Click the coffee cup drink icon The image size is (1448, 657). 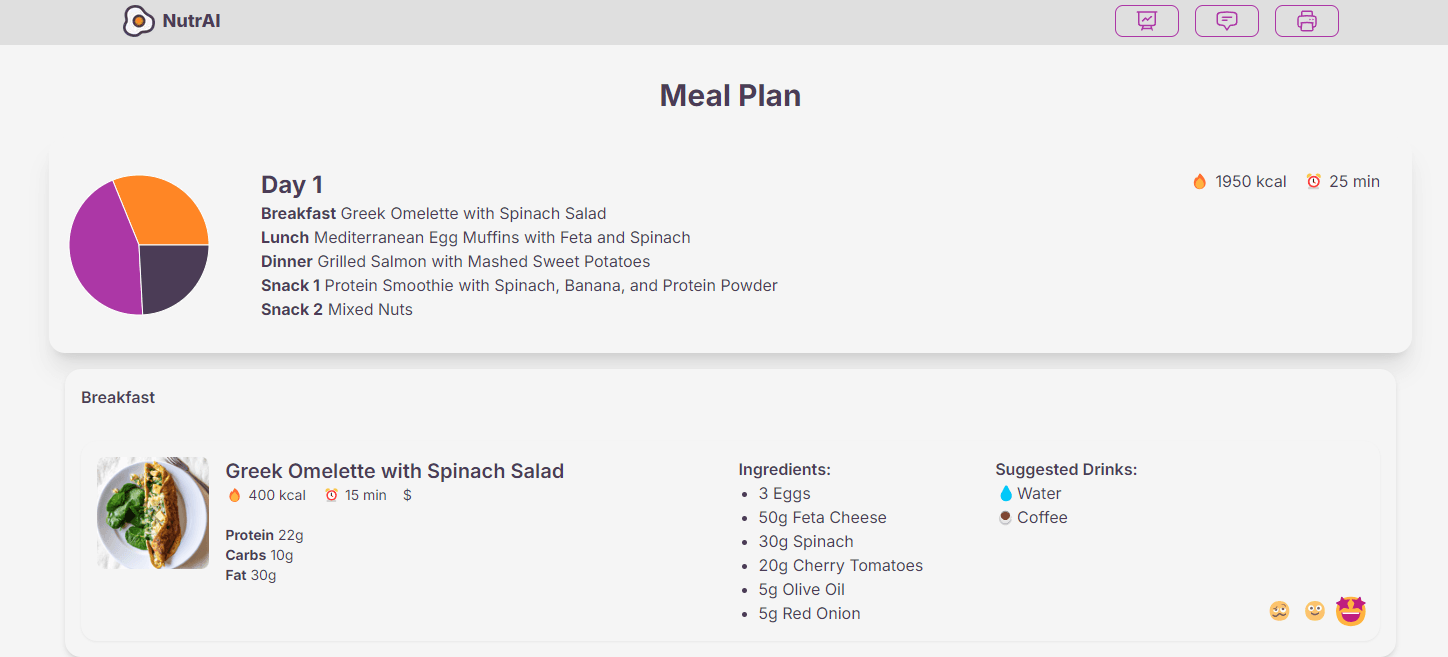[x=1006, y=517]
